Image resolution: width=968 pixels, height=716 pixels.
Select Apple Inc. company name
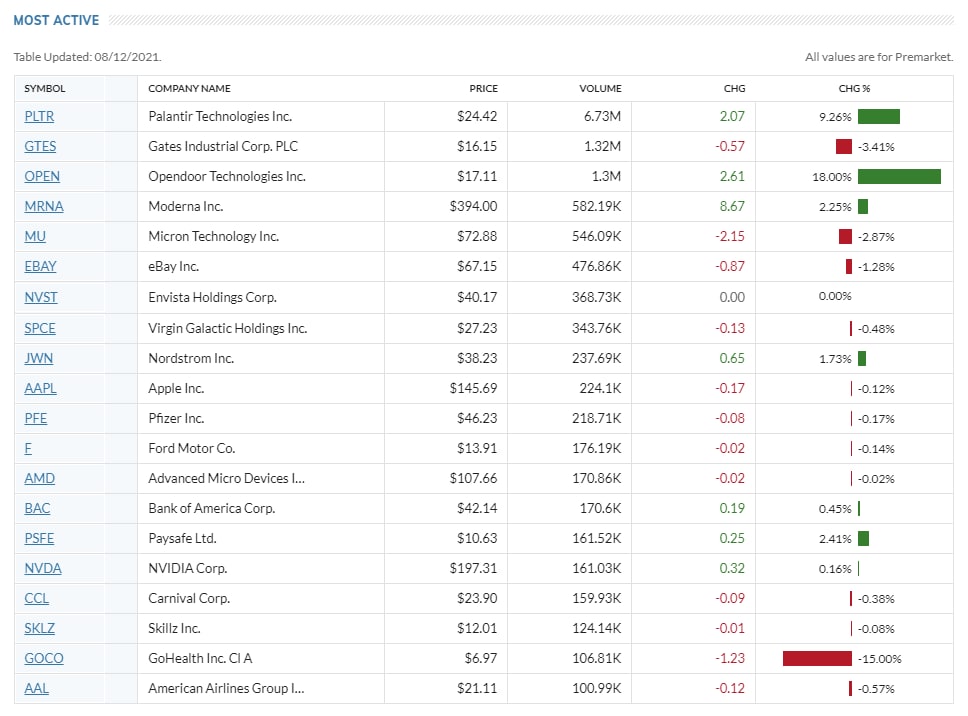[x=176, y=388]
